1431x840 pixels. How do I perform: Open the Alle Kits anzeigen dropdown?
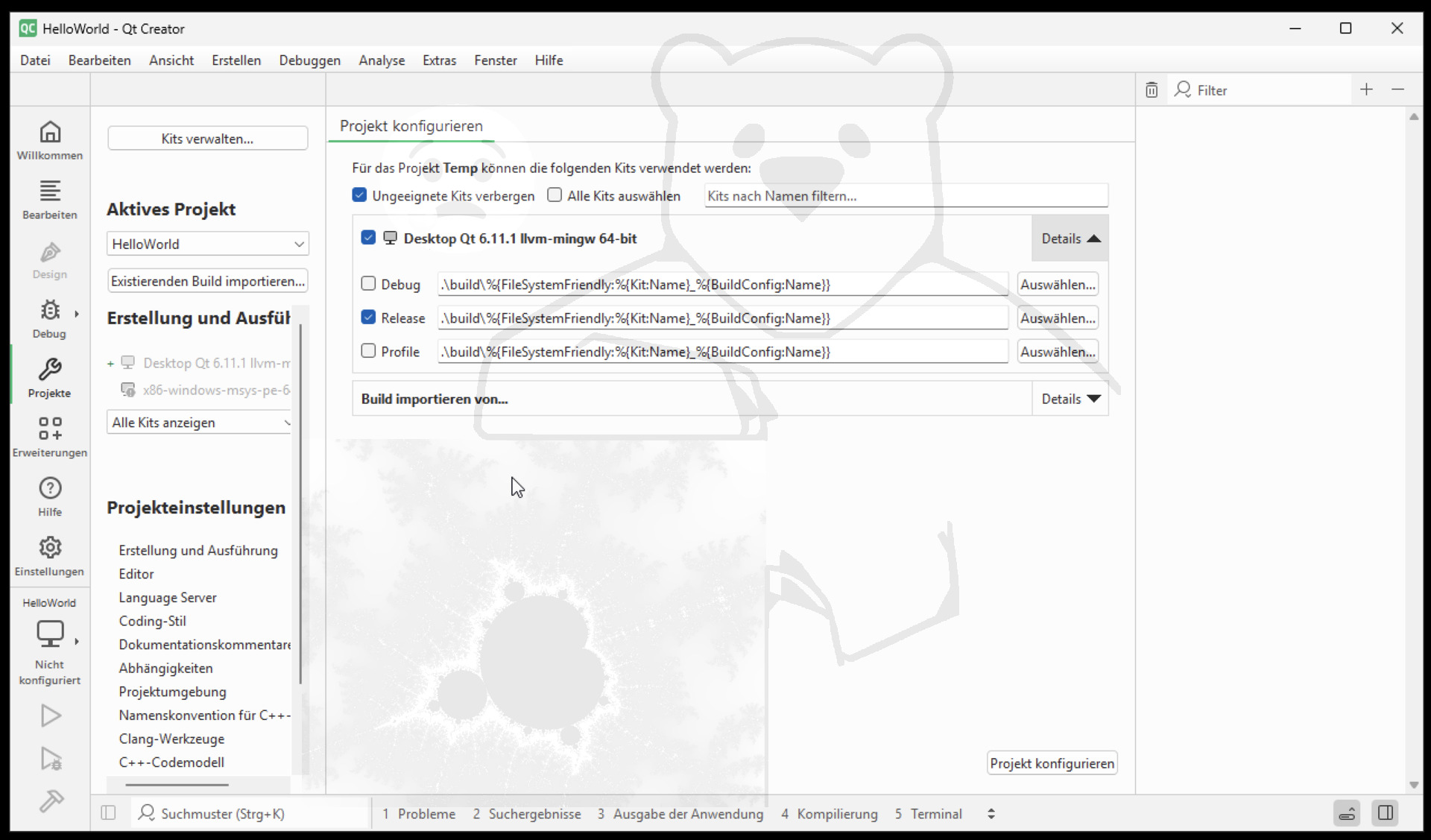click(x=200, y=423)
